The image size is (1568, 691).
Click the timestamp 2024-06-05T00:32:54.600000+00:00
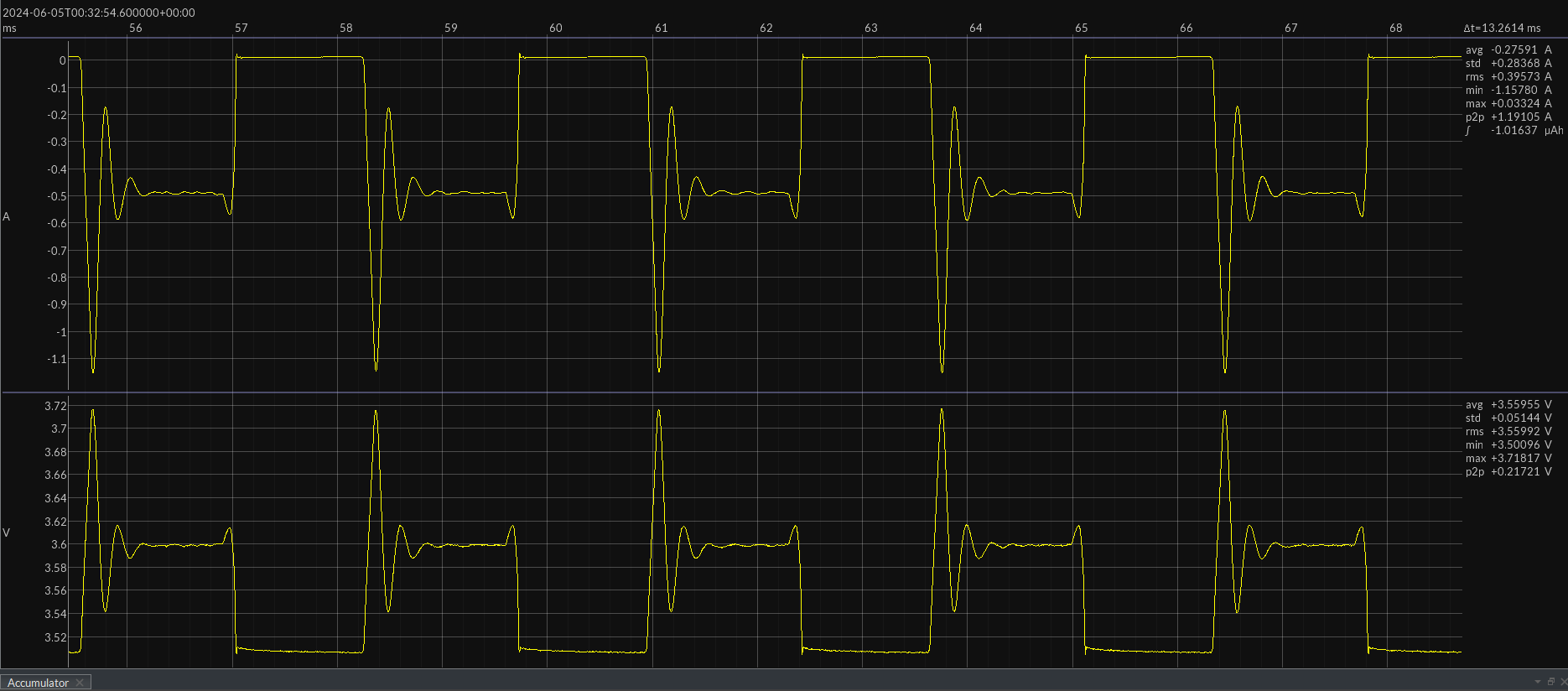pyautogui.click(x=99, y=13)
